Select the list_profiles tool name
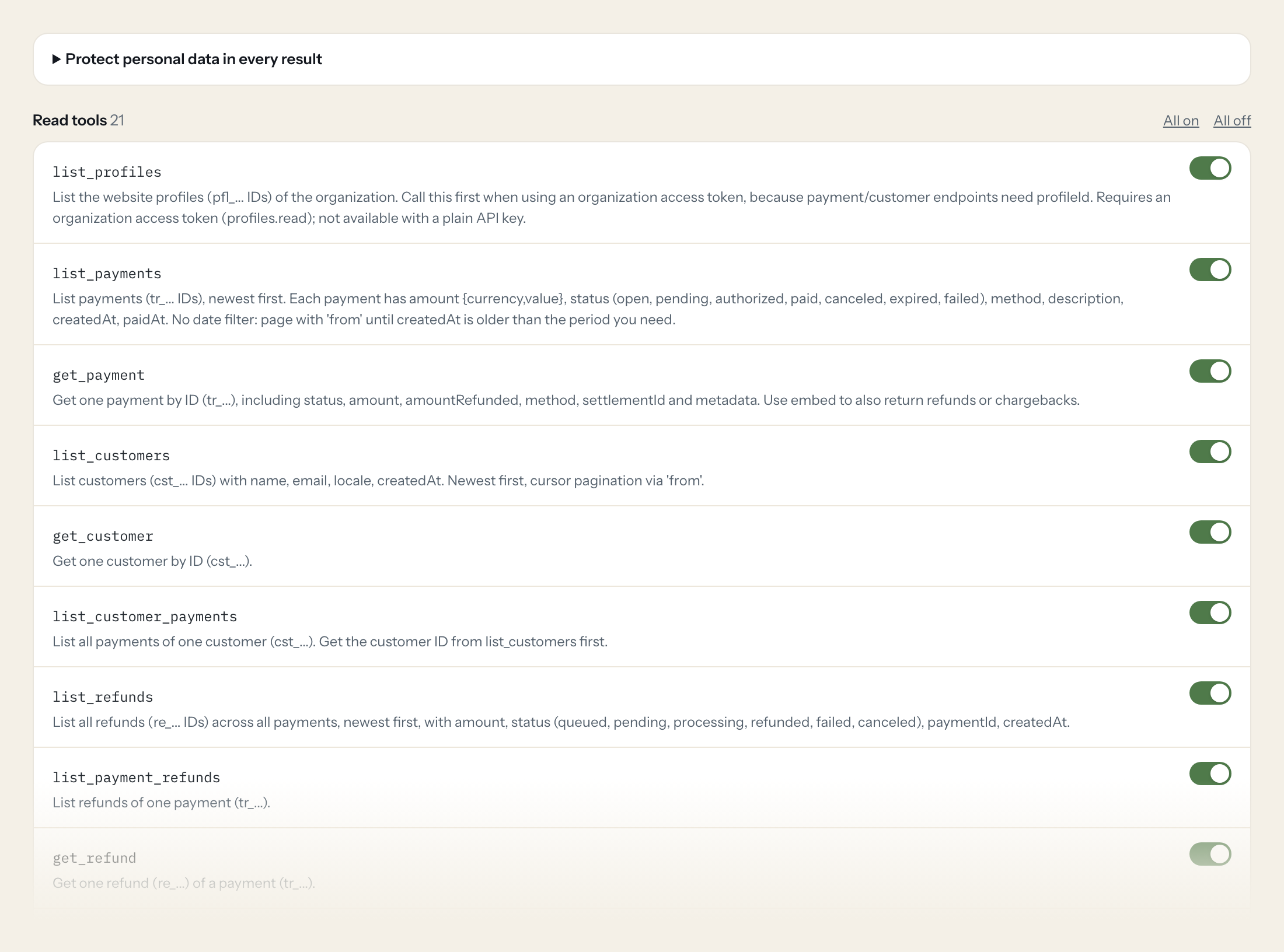 (107, 172)
